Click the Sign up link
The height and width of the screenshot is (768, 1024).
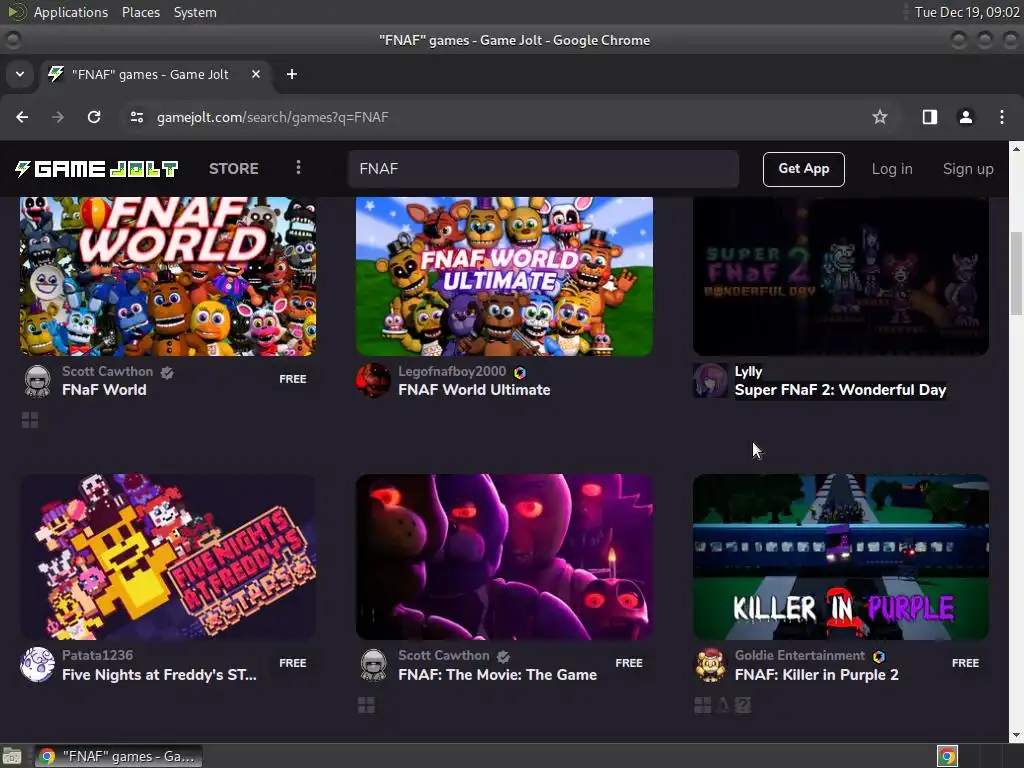tap(968, 169)
